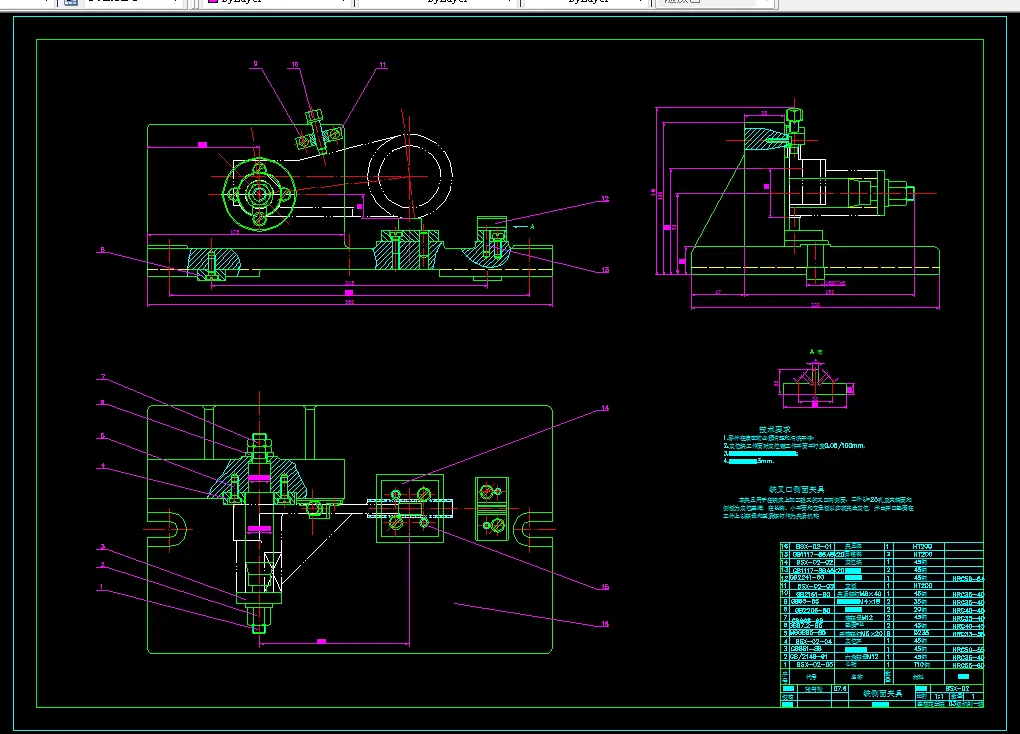Click the '07.6' date cell
Viewport: 1020px width, 734px height.
[x=840, y=688]
